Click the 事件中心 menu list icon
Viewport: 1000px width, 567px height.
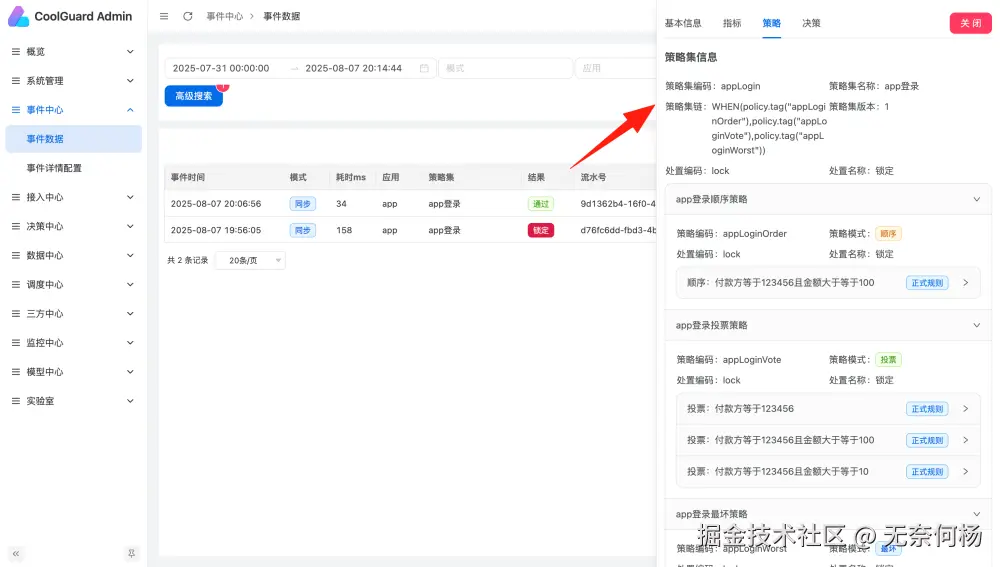(x=16, y=110)
